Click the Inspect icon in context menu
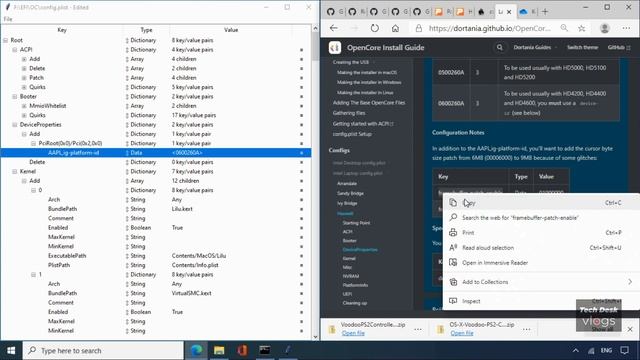 [x=453, y=301]
